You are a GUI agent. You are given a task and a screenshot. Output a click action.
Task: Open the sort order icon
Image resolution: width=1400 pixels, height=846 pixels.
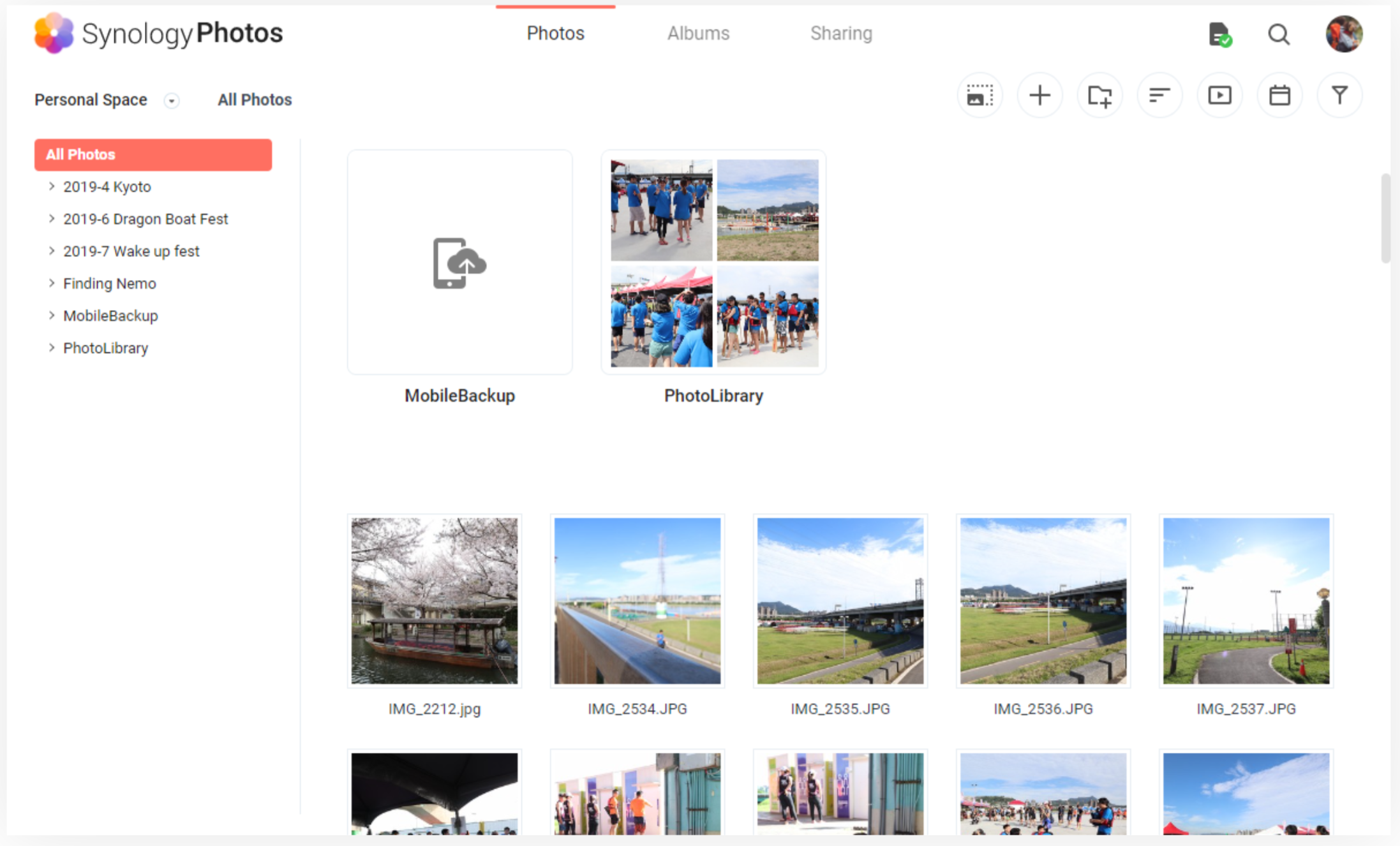point(1159,96)
